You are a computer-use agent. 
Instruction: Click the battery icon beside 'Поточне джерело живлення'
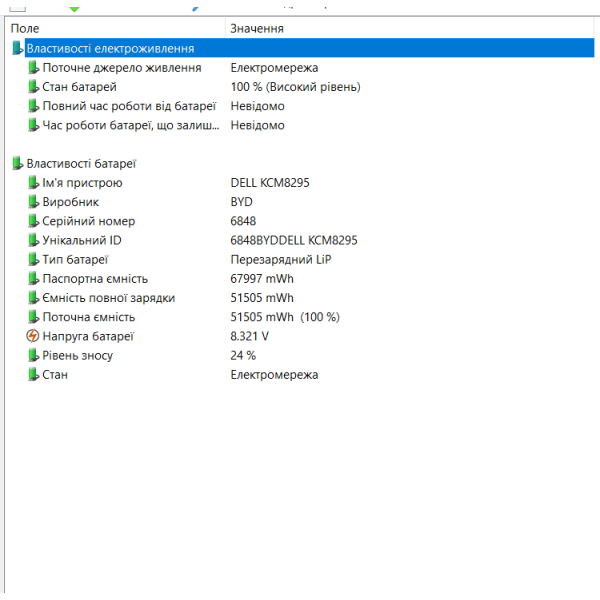tap(33, 67)
